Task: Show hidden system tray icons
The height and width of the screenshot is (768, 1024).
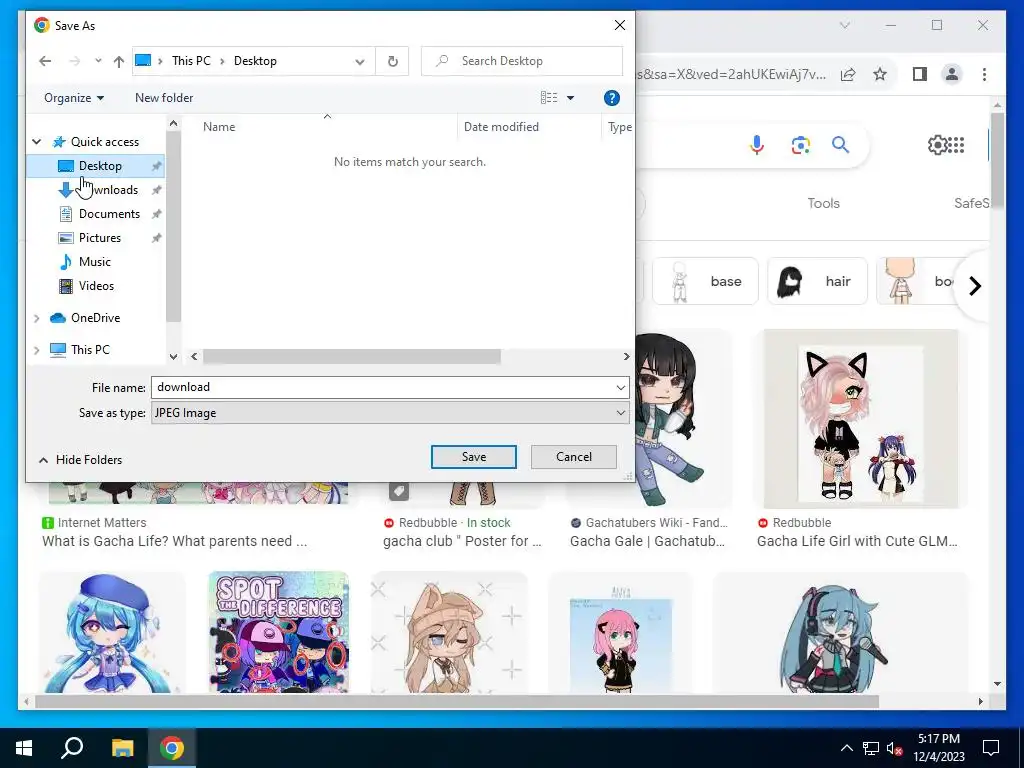Action: tap(846, 748)
